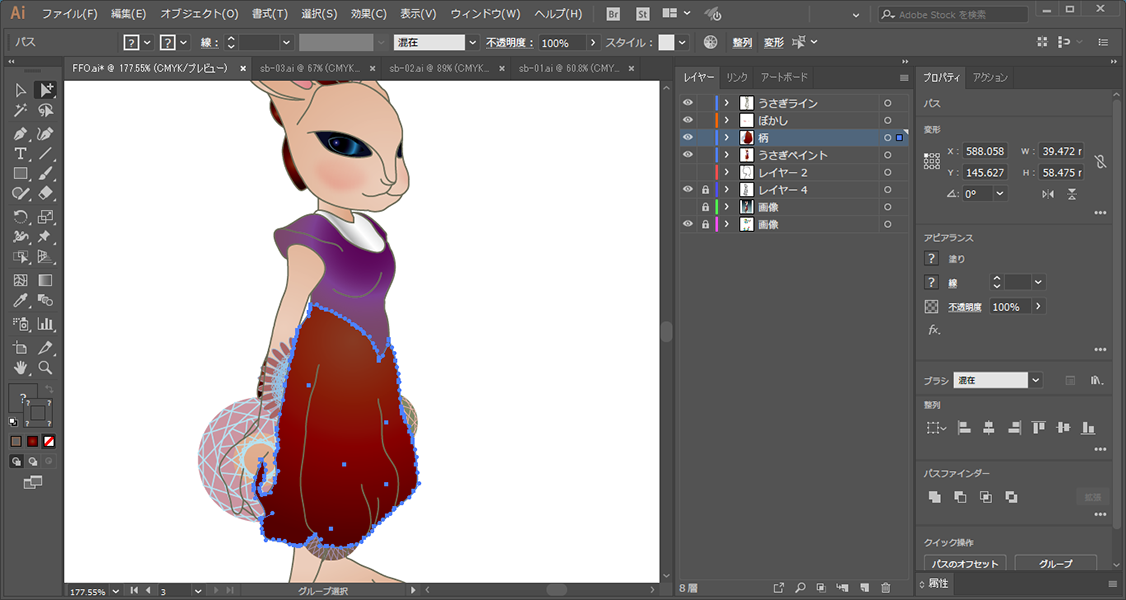1126x600 pixels.
Task: Show the レイヤー 2 layer
Action: pos(688,172)
